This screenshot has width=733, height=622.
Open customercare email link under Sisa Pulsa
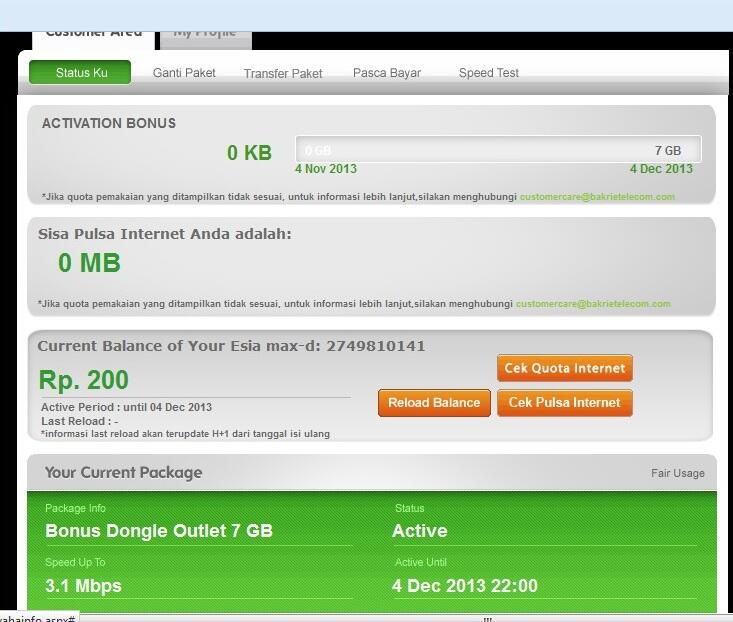tap(593, 304)
